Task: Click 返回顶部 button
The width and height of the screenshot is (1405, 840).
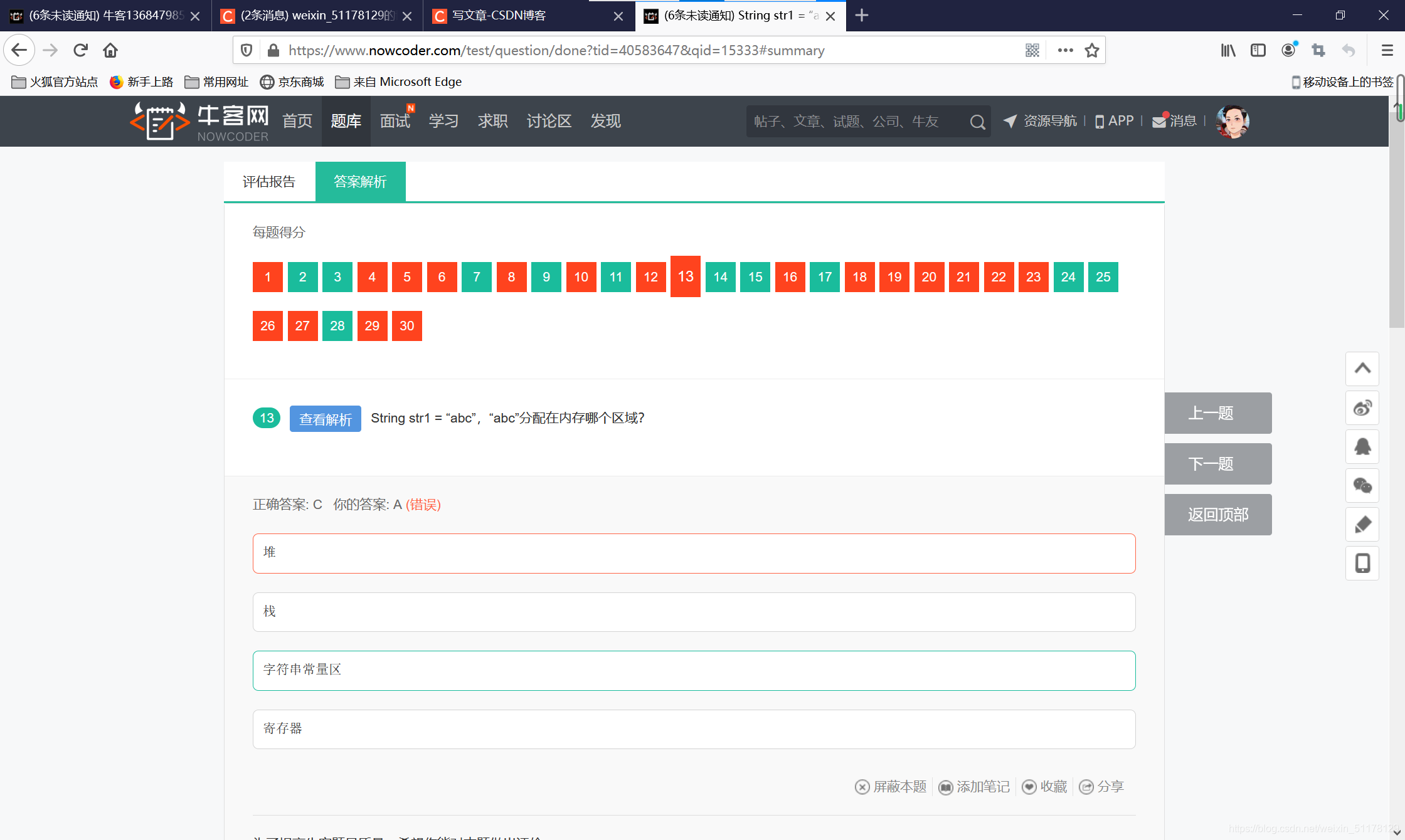Action: (x=1218, y=515)
